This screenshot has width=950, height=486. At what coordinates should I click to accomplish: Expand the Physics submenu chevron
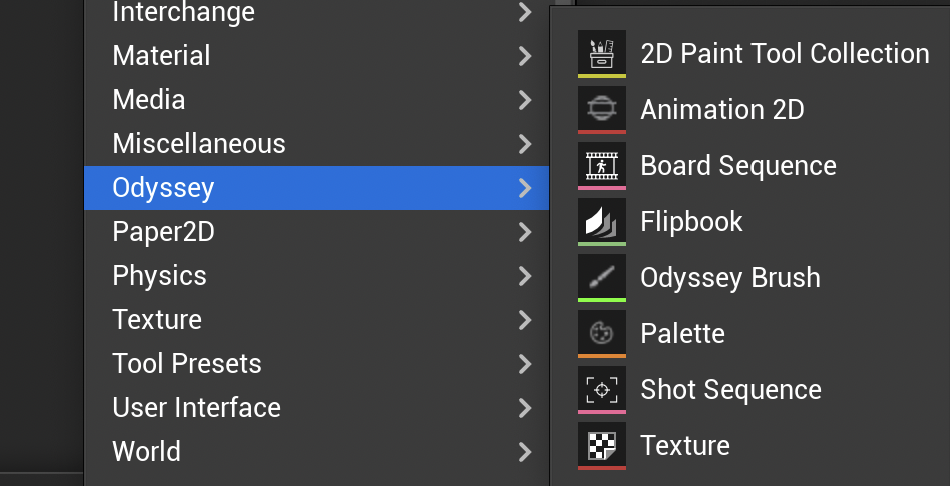pyautogui.click(x=525, y=276)
